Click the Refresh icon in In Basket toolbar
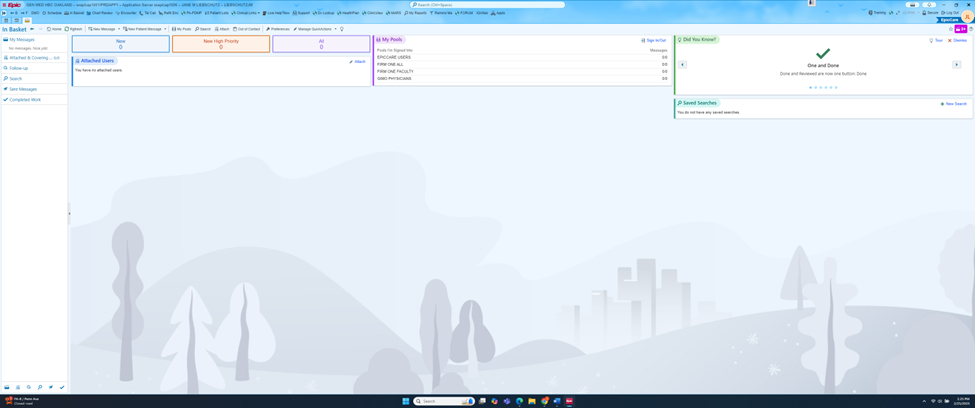Viewport: 975px width, 408px height. pos(73,29)
